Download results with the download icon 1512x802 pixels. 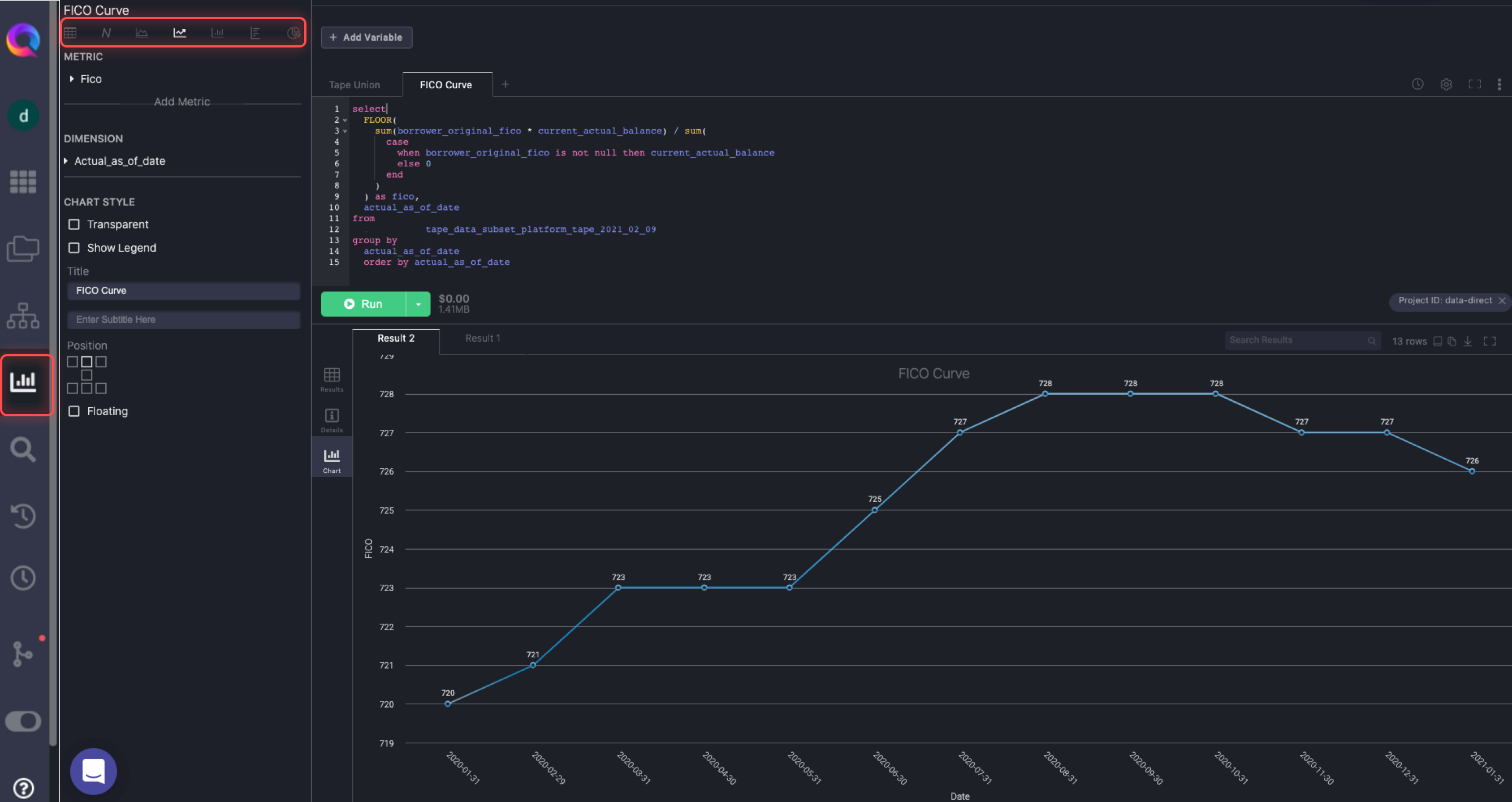tap(1467, 341)
